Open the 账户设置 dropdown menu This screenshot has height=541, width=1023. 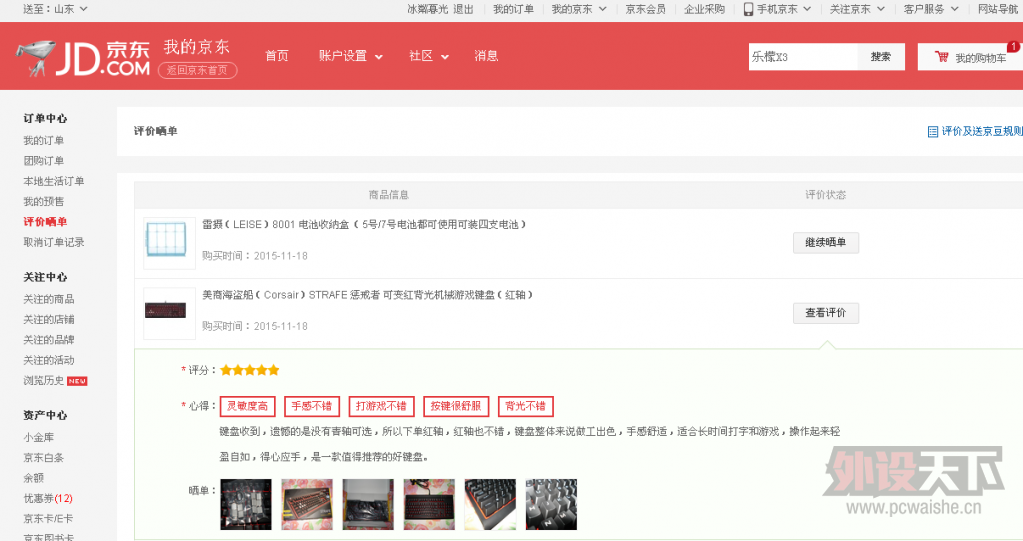(350, 56)
